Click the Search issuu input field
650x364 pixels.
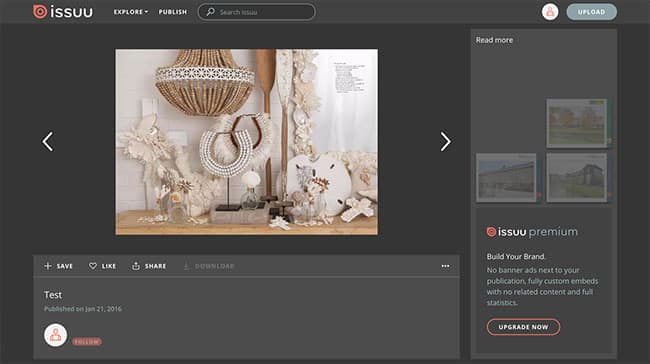(257, 12)
